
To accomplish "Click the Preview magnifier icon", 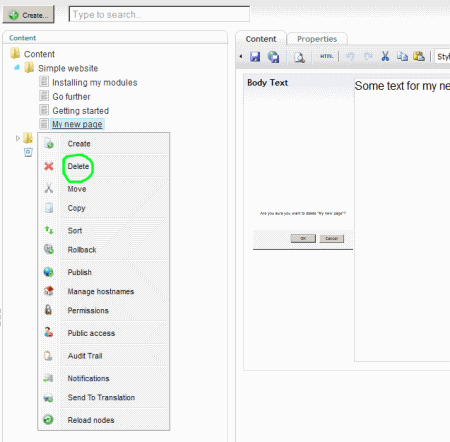I will pos(299,57).
